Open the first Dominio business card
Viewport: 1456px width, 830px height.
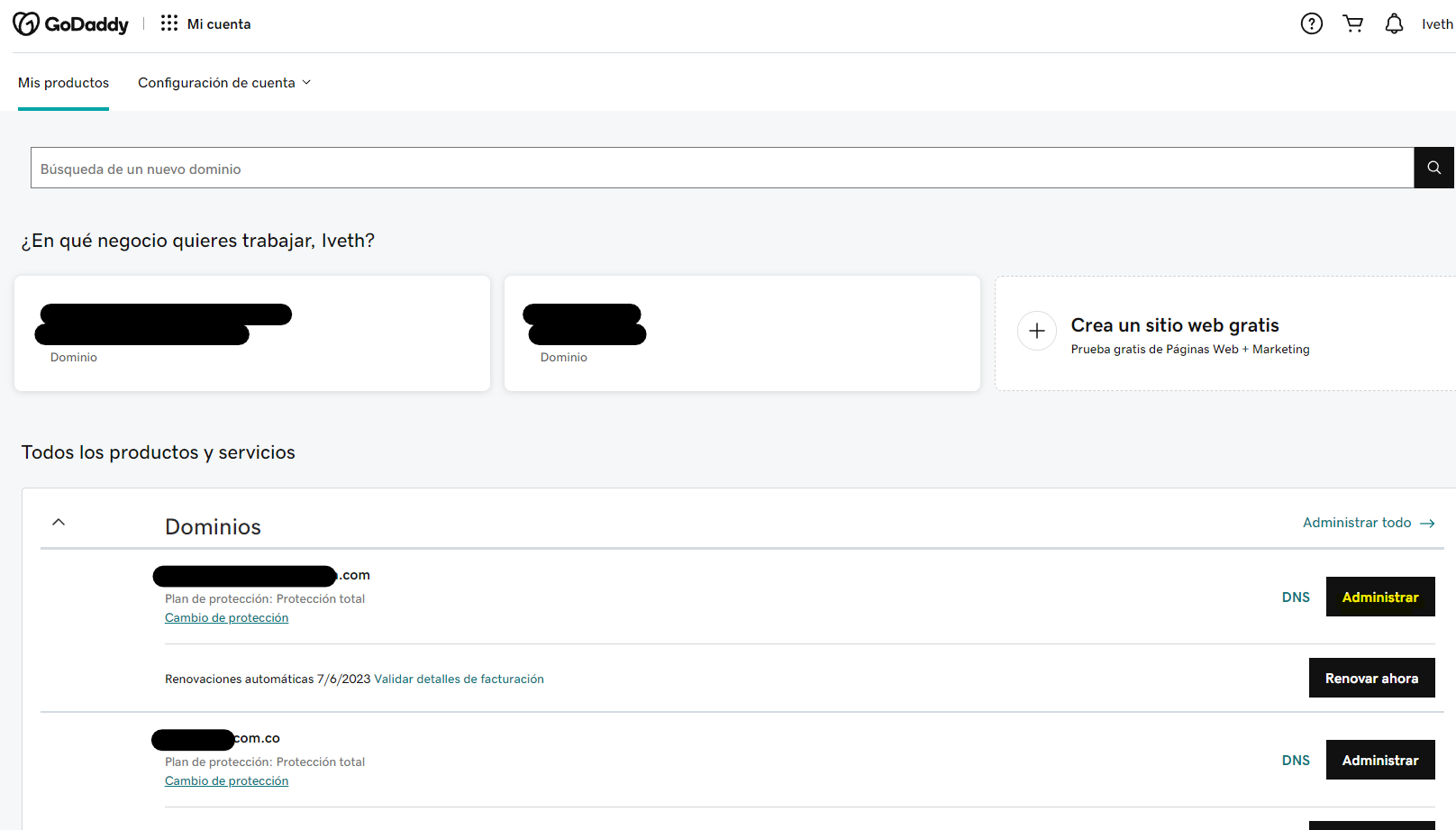coord(252,333)
